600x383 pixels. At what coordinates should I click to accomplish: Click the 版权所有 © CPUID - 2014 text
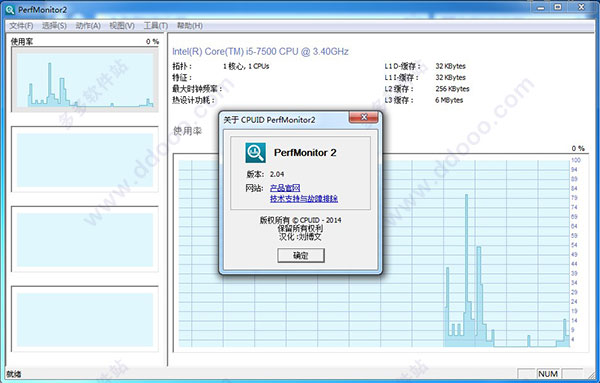(300, 220)
